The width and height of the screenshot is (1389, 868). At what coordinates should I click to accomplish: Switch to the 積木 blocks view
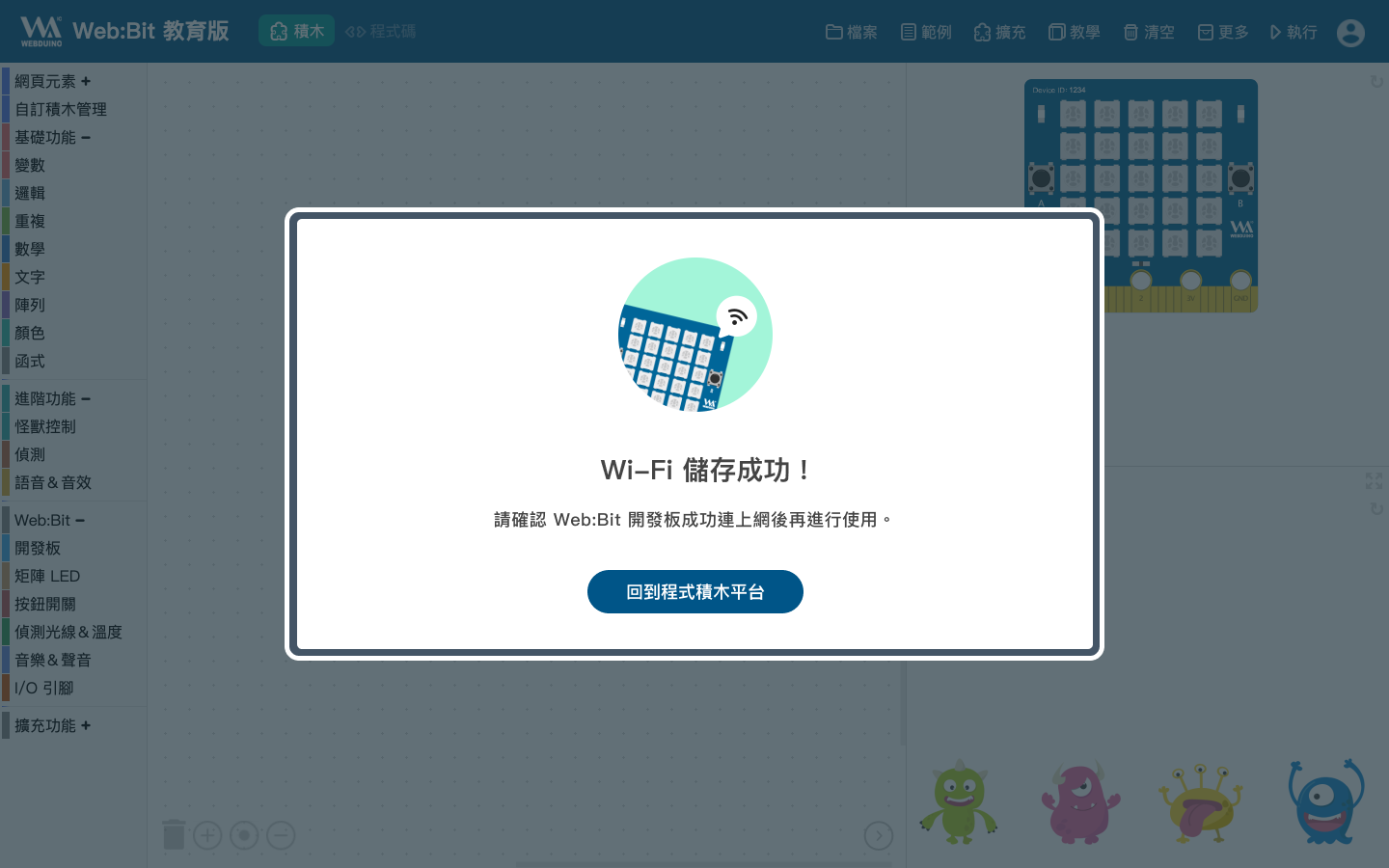pyautogui.click(x=296, y=31)
